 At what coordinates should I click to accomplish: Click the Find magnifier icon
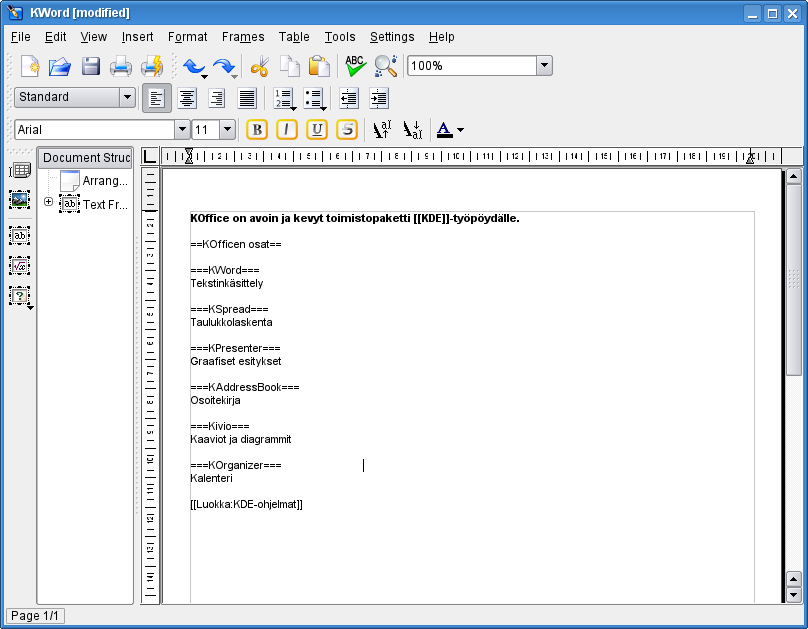pyautogui.click(x=385, y=66)
